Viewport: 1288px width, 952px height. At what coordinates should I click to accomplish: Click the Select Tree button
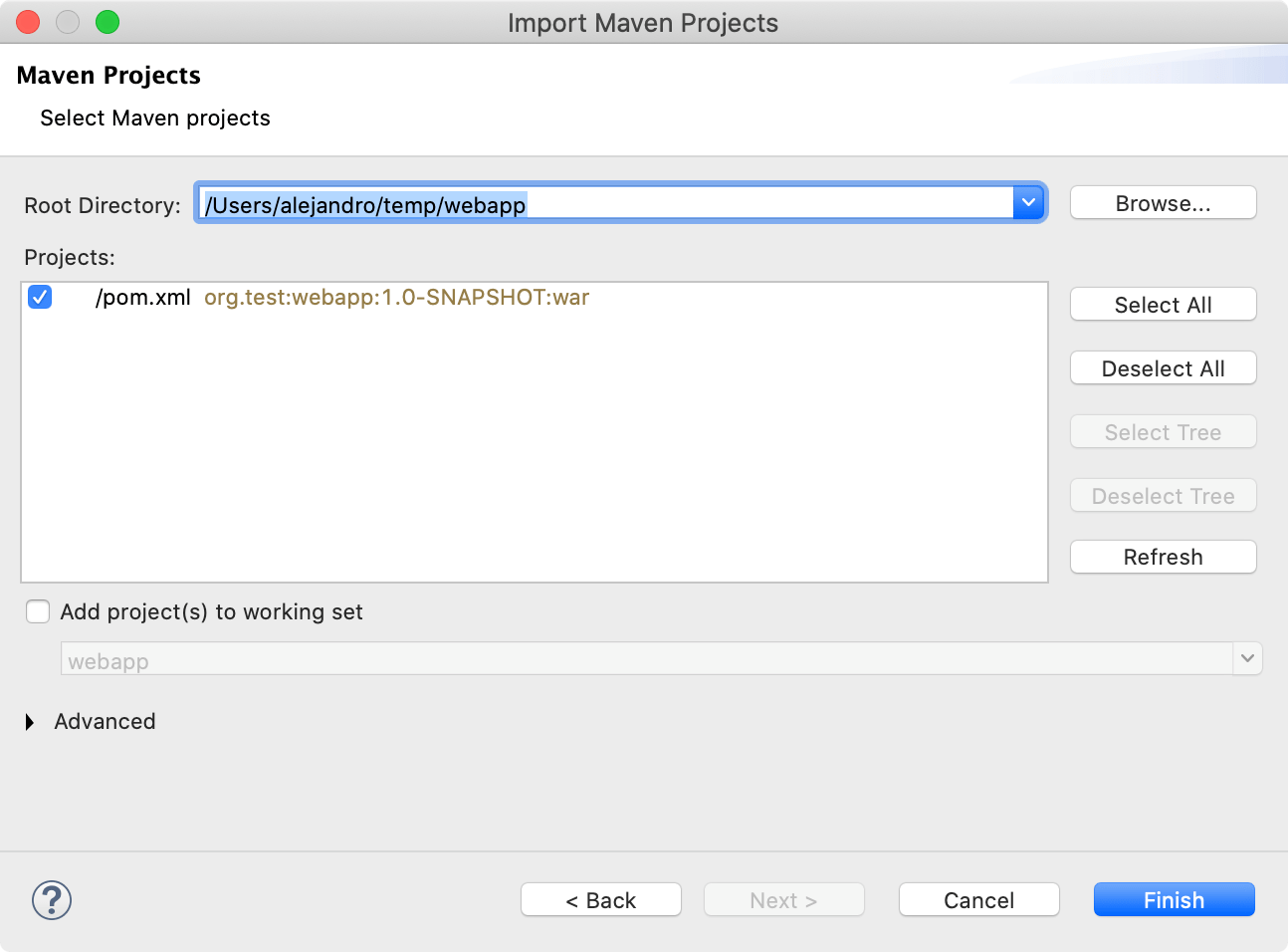(x=1163, y=431)
